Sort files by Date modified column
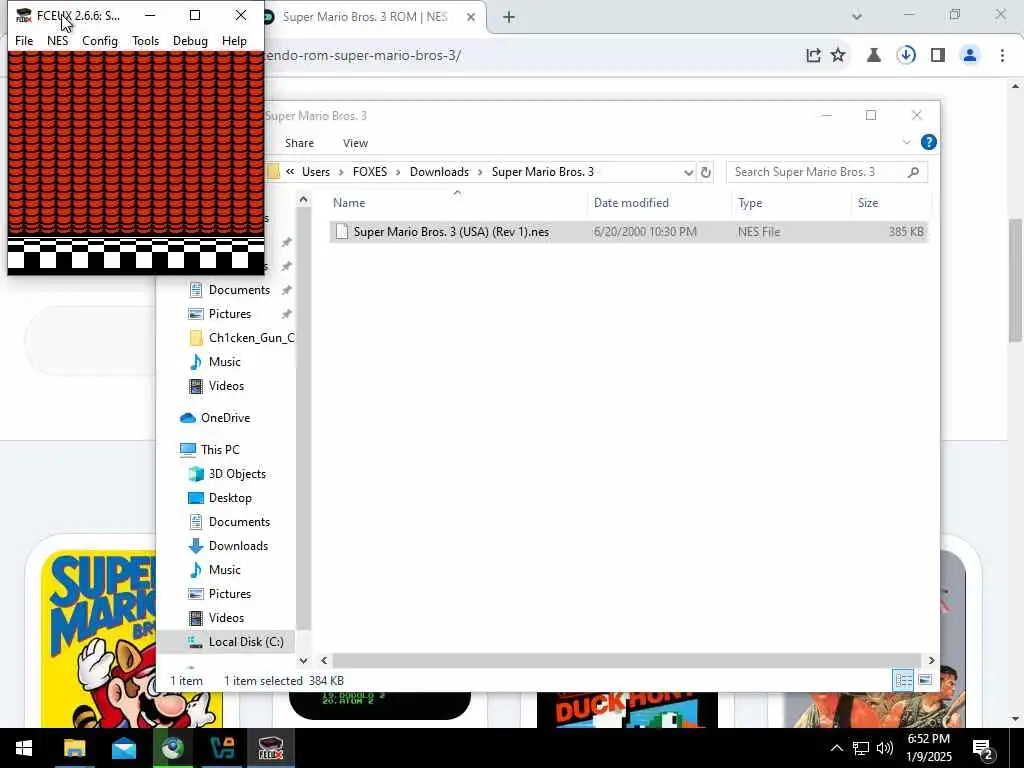The image size is (1024, 768). 631,203
